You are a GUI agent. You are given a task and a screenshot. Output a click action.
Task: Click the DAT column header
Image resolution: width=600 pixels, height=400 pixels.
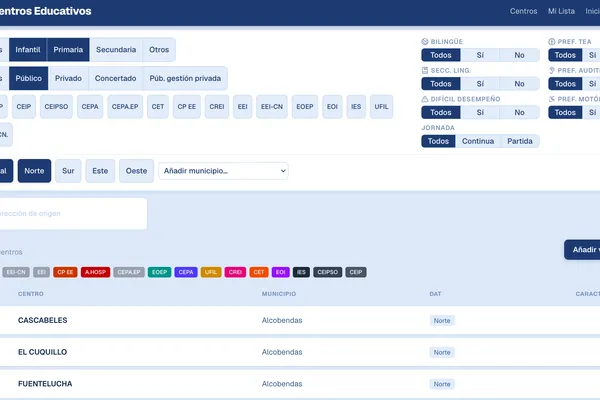[435, 294]
